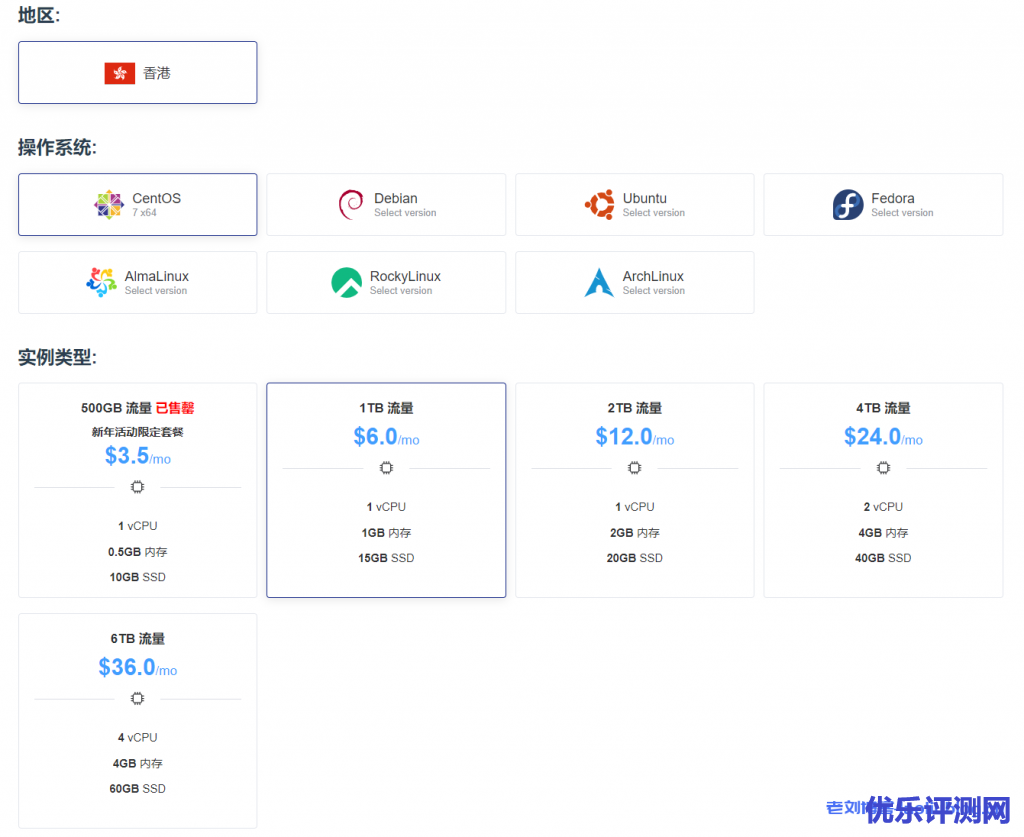
Task: Click the Hong Kong flag icon
Action: point(119,73)
